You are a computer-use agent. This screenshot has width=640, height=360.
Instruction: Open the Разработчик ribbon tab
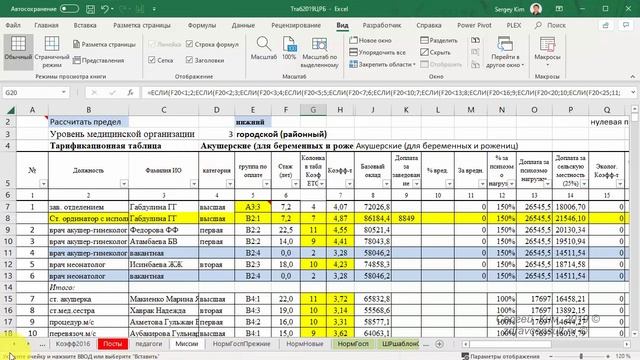(382, 25)
